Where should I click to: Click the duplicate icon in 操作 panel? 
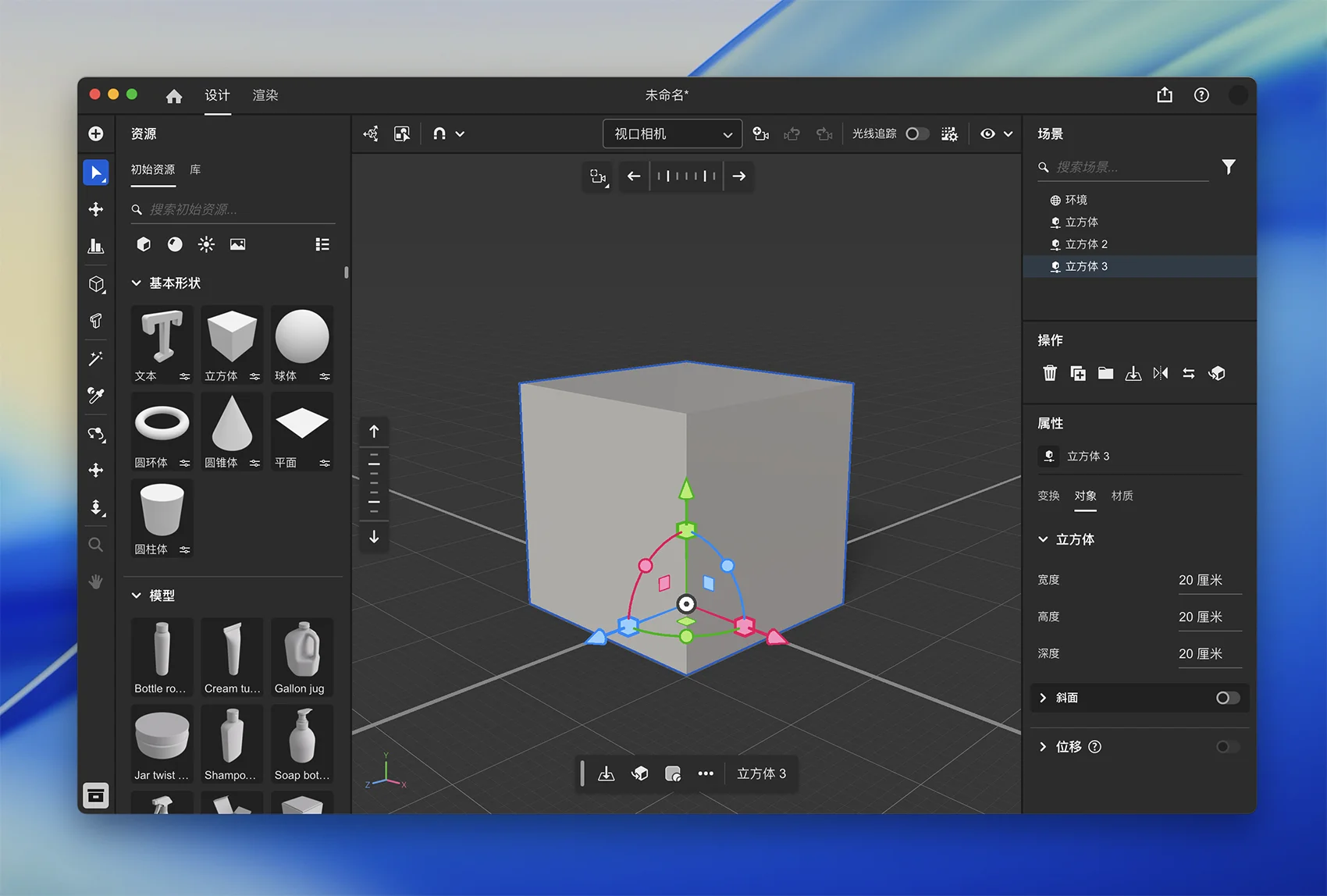coord(1078,374)
